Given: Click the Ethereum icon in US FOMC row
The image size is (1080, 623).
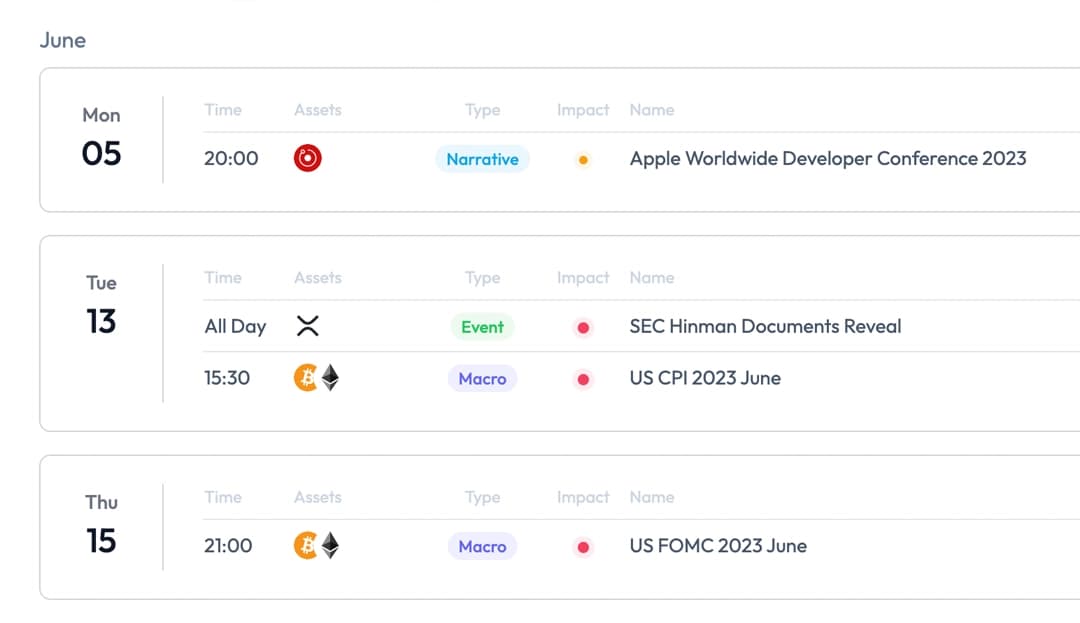Looking at the screenshot, I should (x=331, y=545).
